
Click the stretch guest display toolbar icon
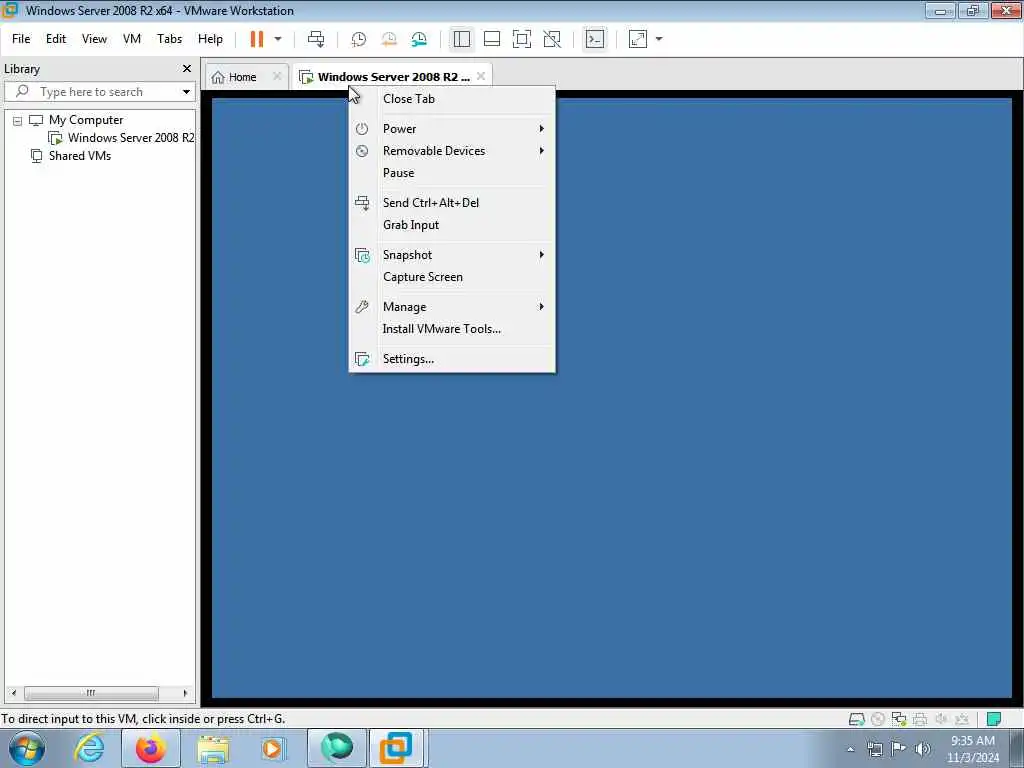pos(638,39)
